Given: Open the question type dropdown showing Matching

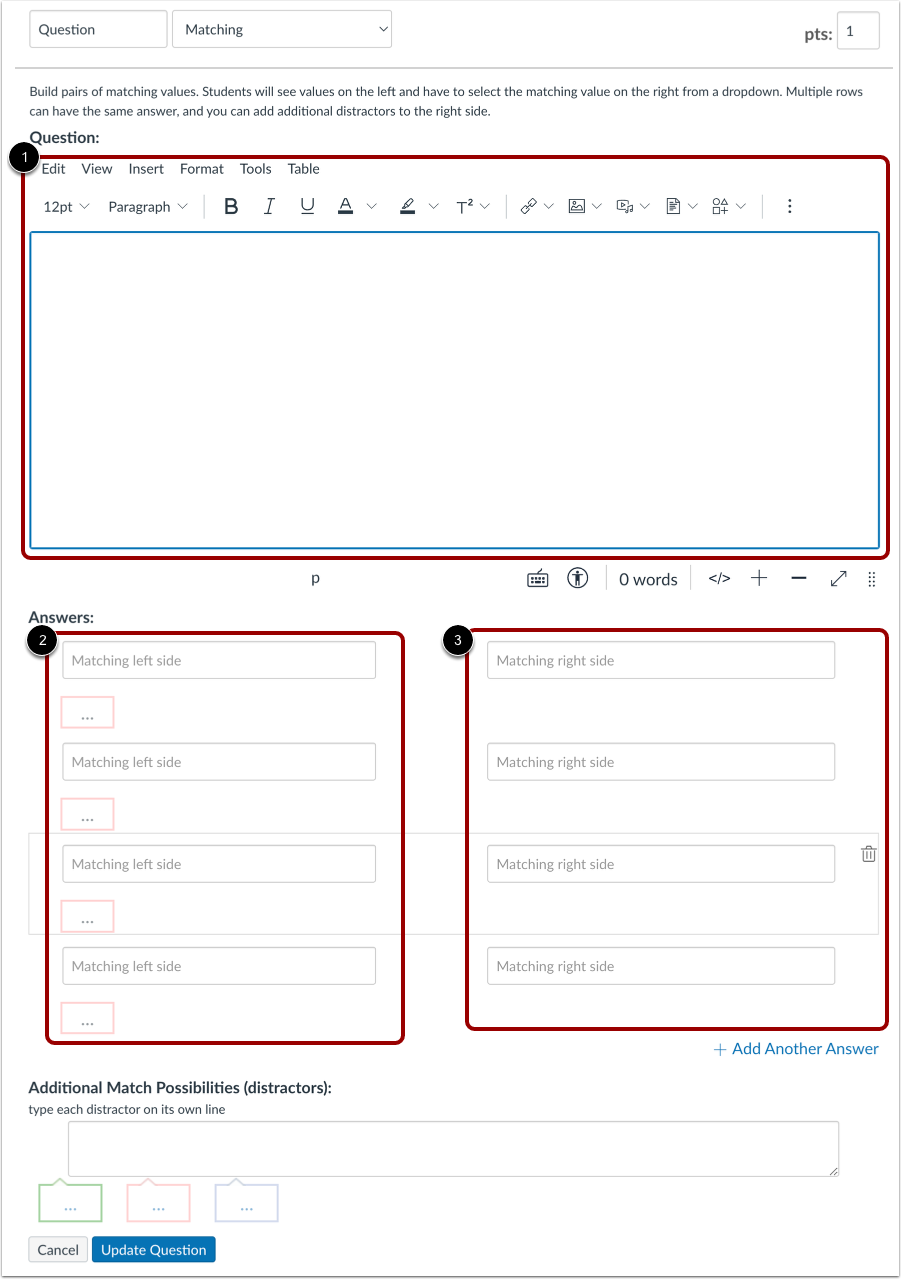Looking at the screenshot, I should pos(281,29).
